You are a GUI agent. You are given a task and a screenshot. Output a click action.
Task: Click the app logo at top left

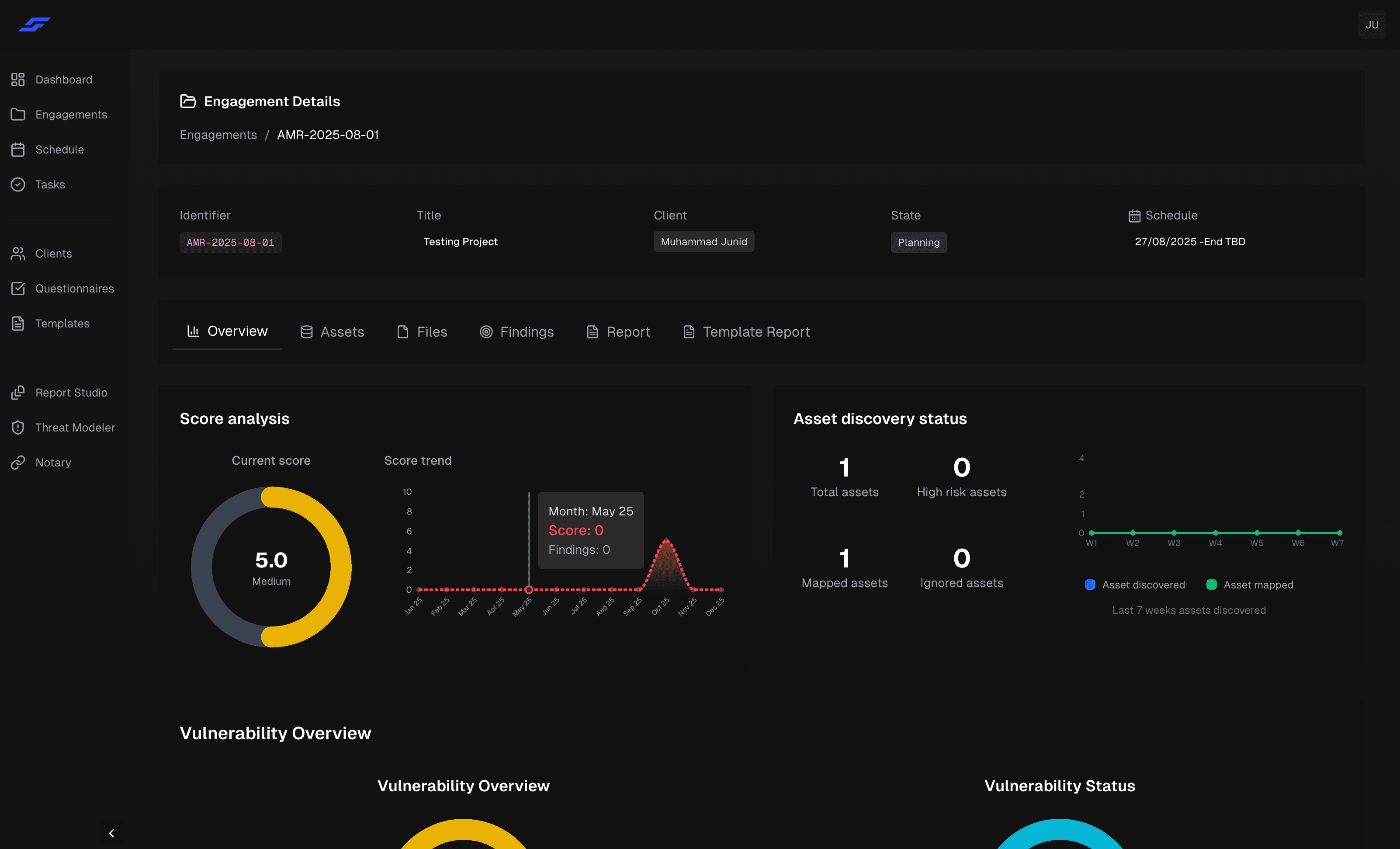[x=34, y=24]
